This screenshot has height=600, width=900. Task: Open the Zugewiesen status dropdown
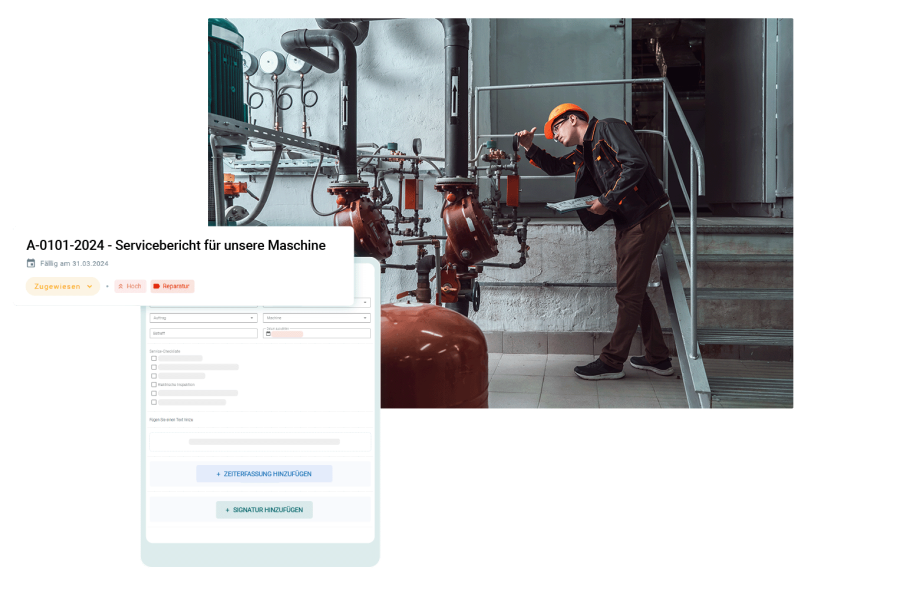pyautogui.click(x=63, y=287)
